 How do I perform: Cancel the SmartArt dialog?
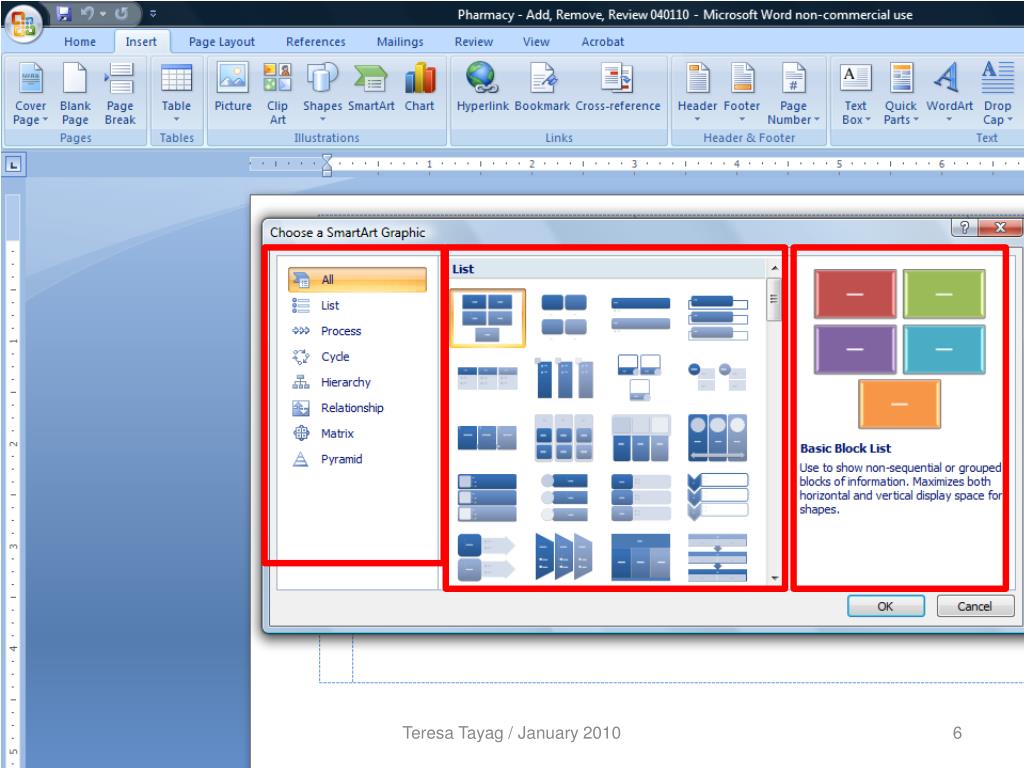click(974, 606)
